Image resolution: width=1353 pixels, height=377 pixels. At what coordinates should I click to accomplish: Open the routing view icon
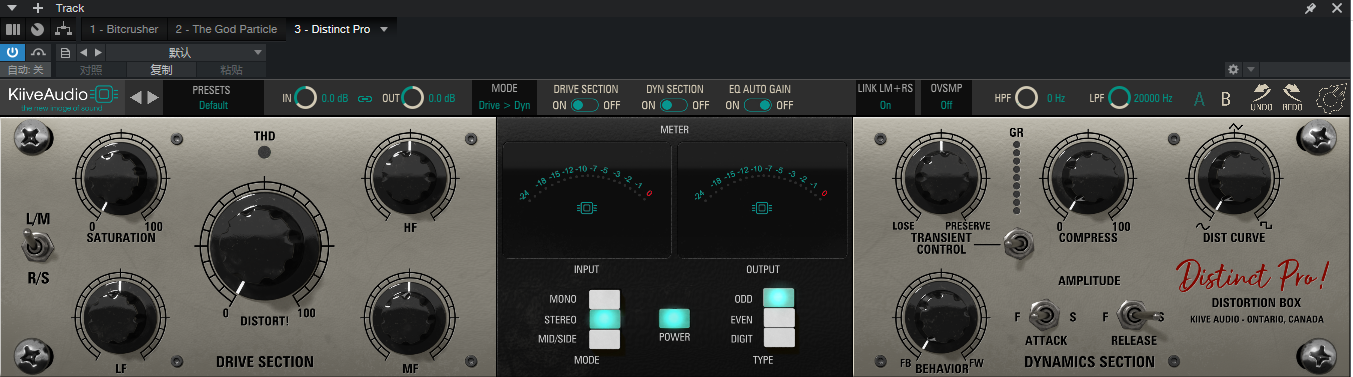click(63, 29)
